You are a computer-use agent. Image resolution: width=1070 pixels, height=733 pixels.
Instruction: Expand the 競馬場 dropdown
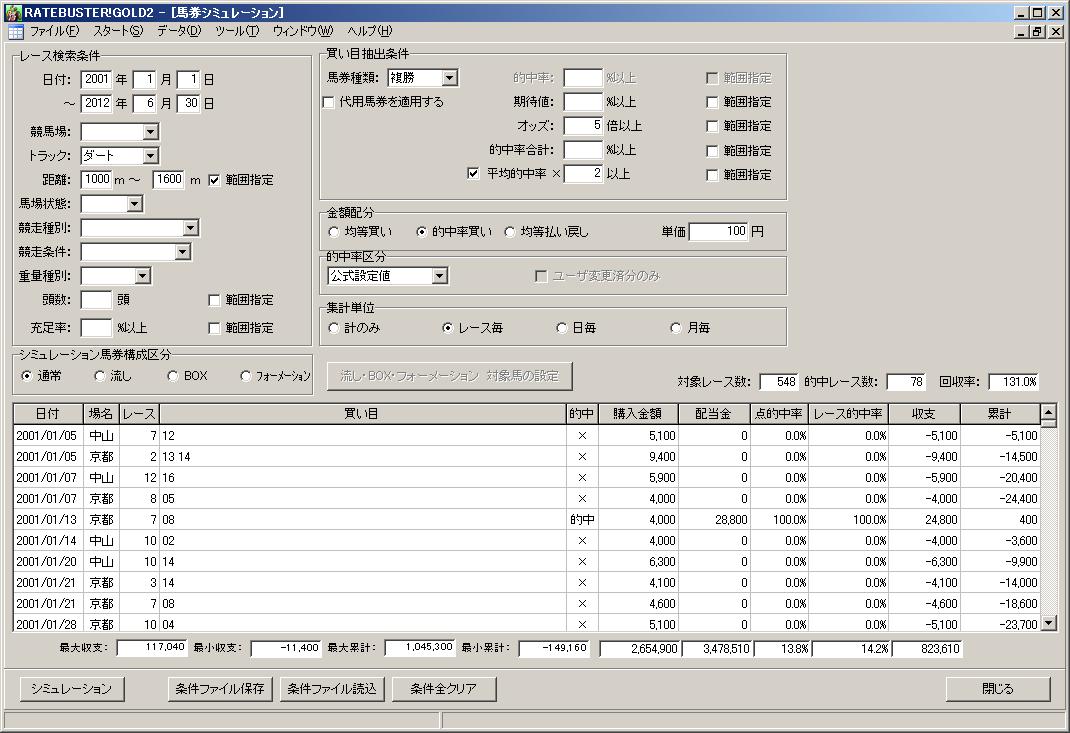coord(151,132)
